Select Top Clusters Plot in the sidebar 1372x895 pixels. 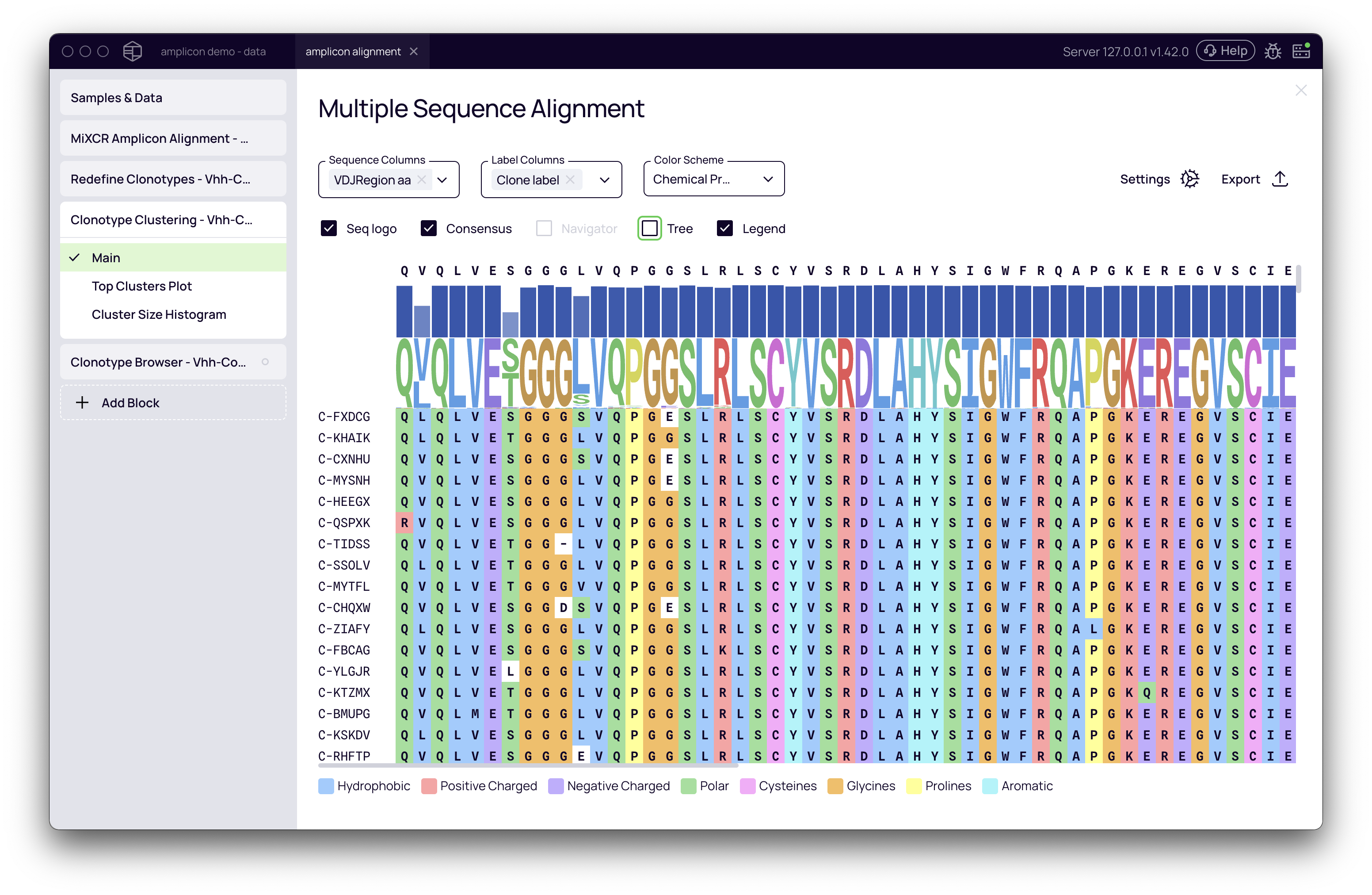click(x=142, y=286)
